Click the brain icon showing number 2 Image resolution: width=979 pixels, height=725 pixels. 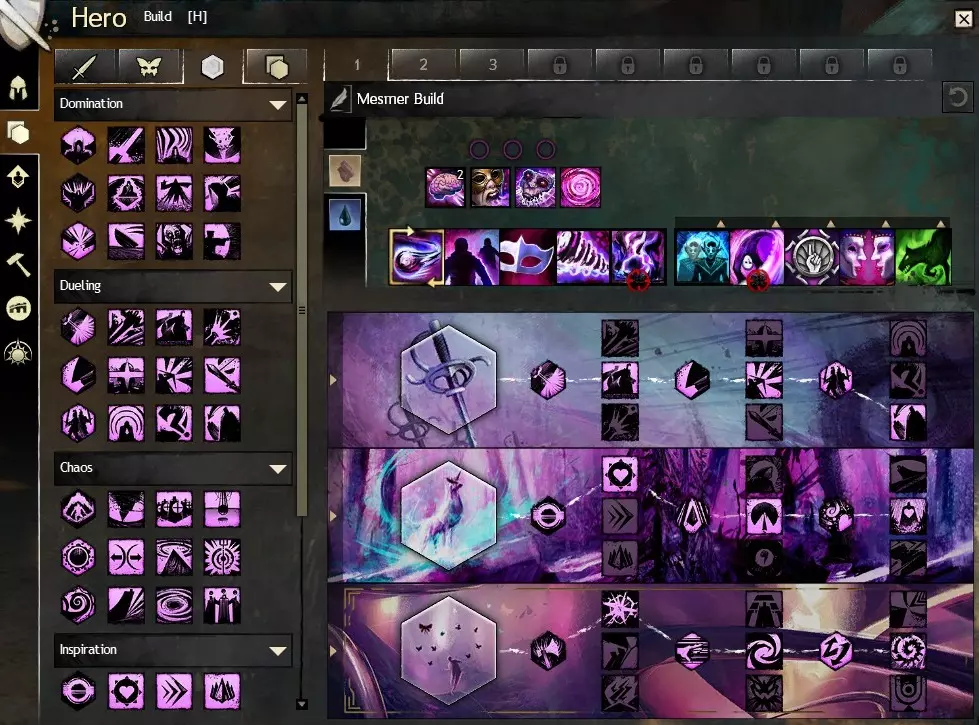pyautogui.click(x=445, y=187)
